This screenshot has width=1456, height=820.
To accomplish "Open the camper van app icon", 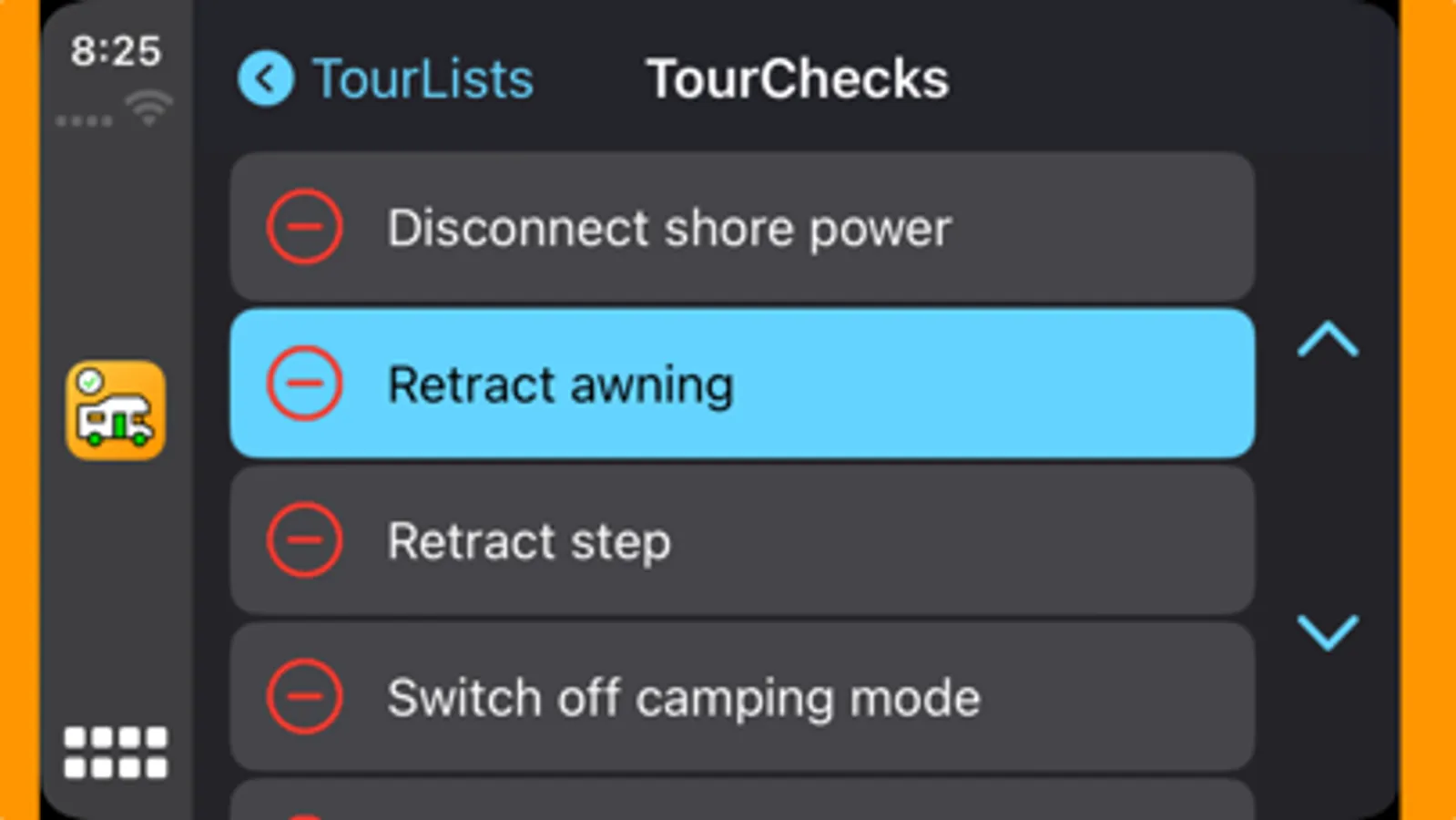I will [x=116, y=410].
